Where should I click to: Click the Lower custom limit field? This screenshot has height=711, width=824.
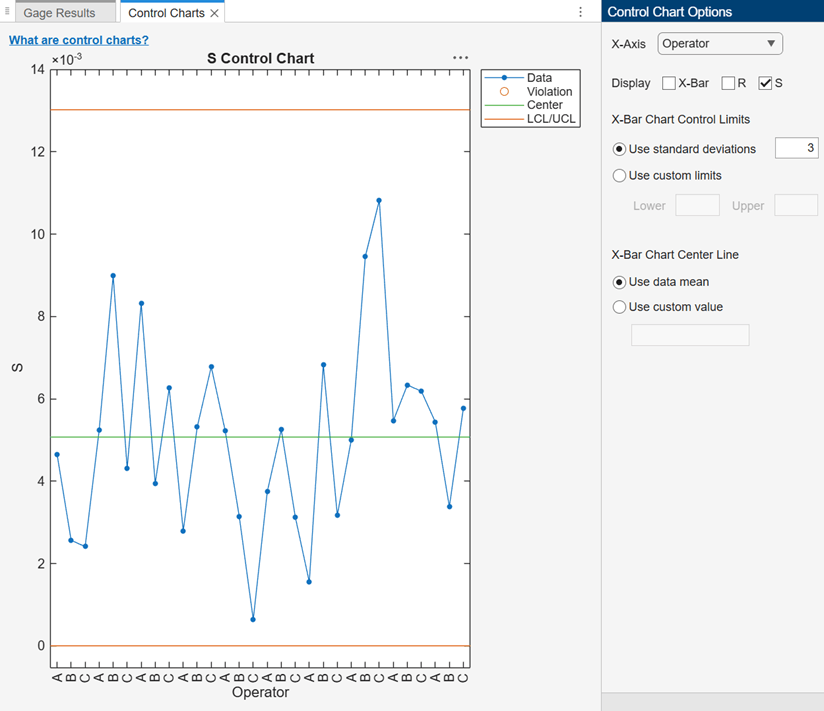pyautogui.click(x=697, y=205)
